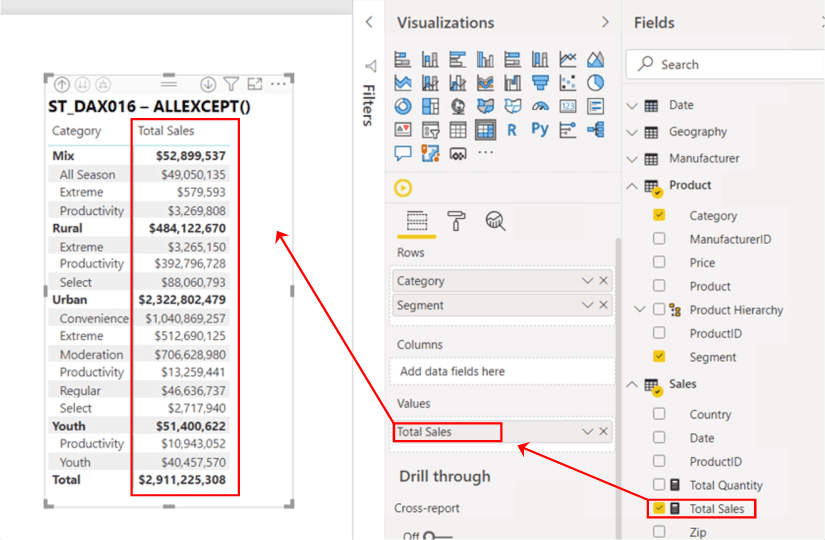Remove Total Sales from Values

click(603, 432)
